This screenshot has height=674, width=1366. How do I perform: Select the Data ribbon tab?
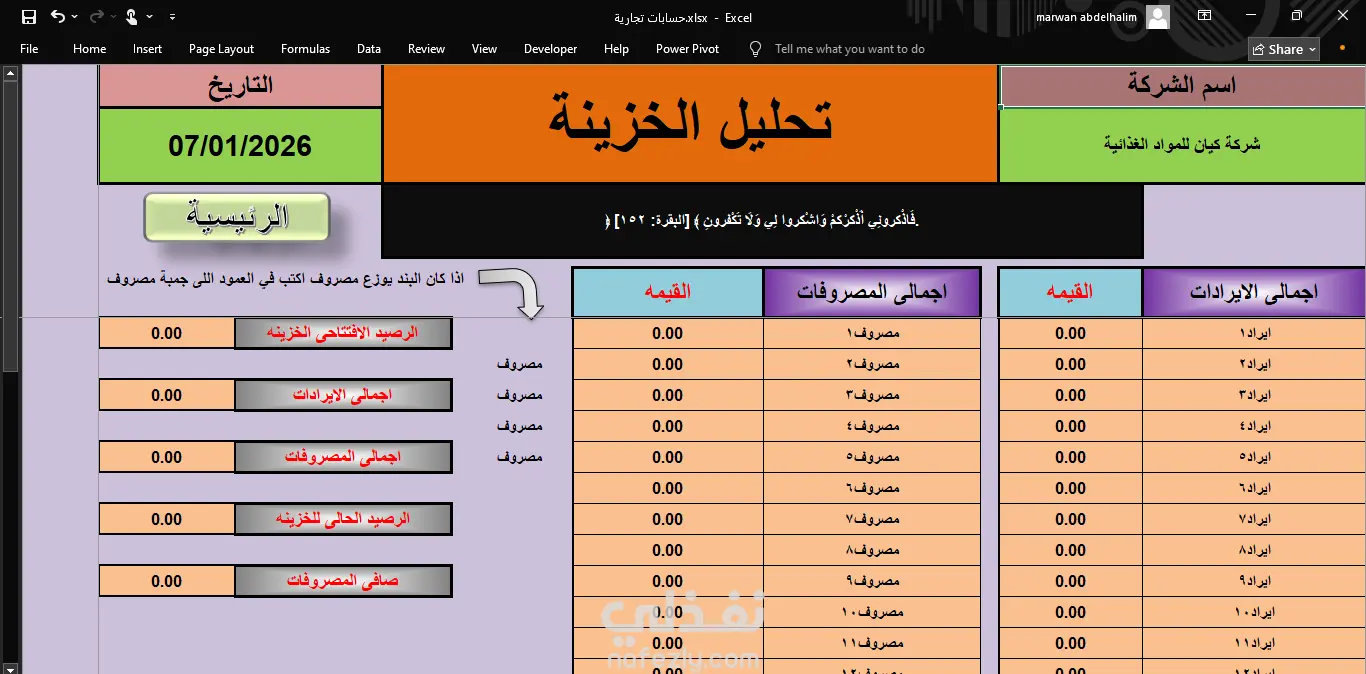pos(369,49)
